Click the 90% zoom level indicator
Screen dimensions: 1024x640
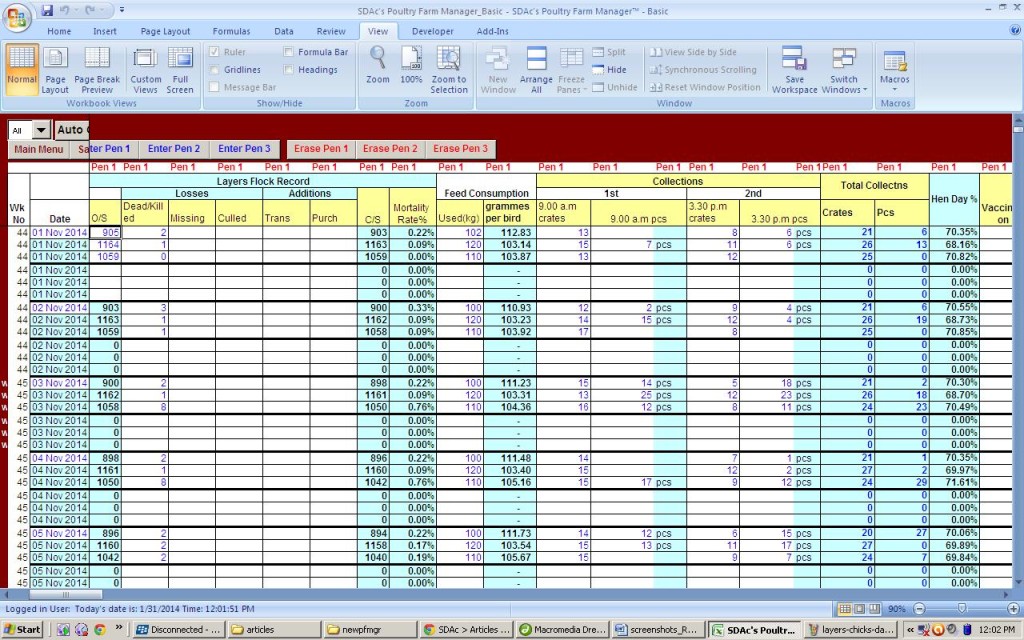point(897,609)
